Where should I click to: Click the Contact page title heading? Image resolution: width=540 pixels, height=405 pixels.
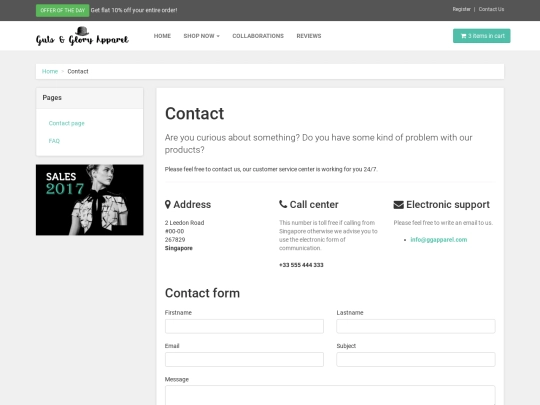coord(194,114)
